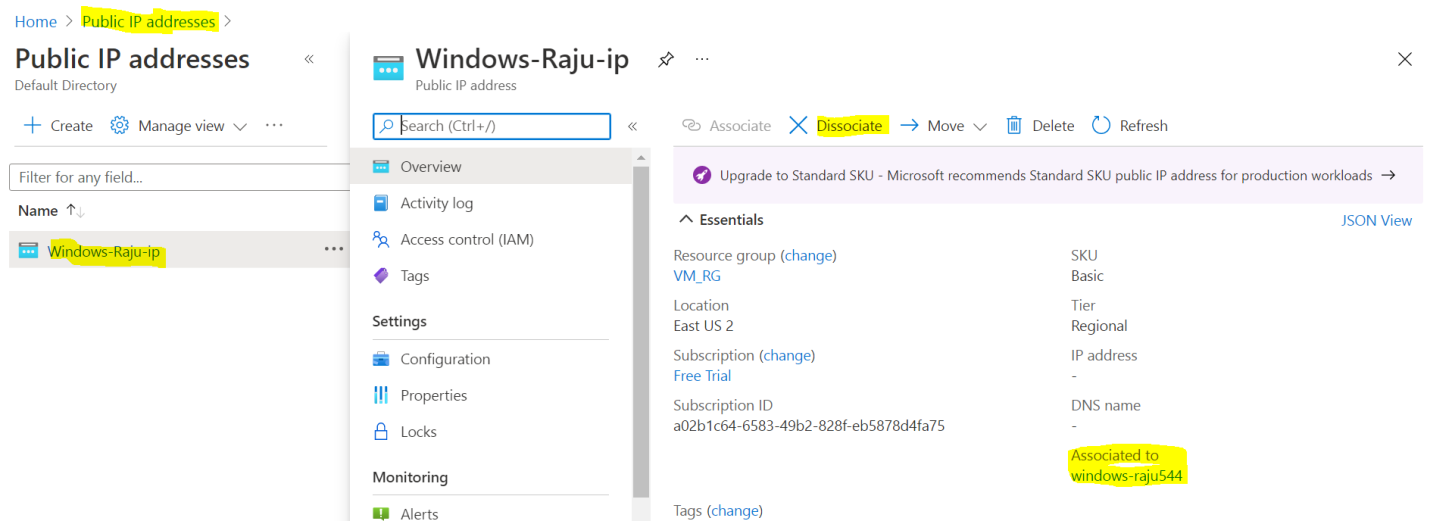Image resolution: width=1430 pixels, height=521 pixels.
Task: Click the sidebar vertical scrollbar
Action: [x=641, y=334]
